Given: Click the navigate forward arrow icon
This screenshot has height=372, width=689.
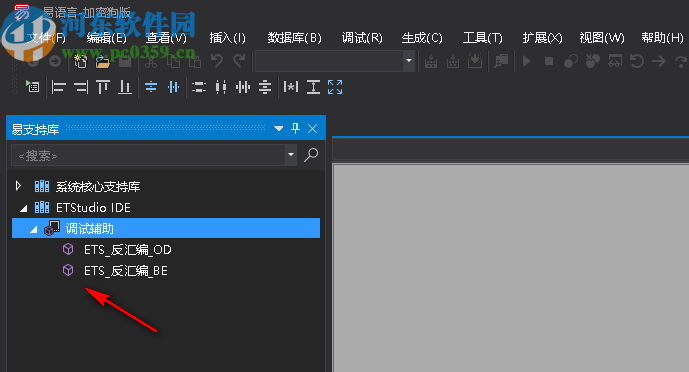Looking at the screenshot, I should [55, 61].
